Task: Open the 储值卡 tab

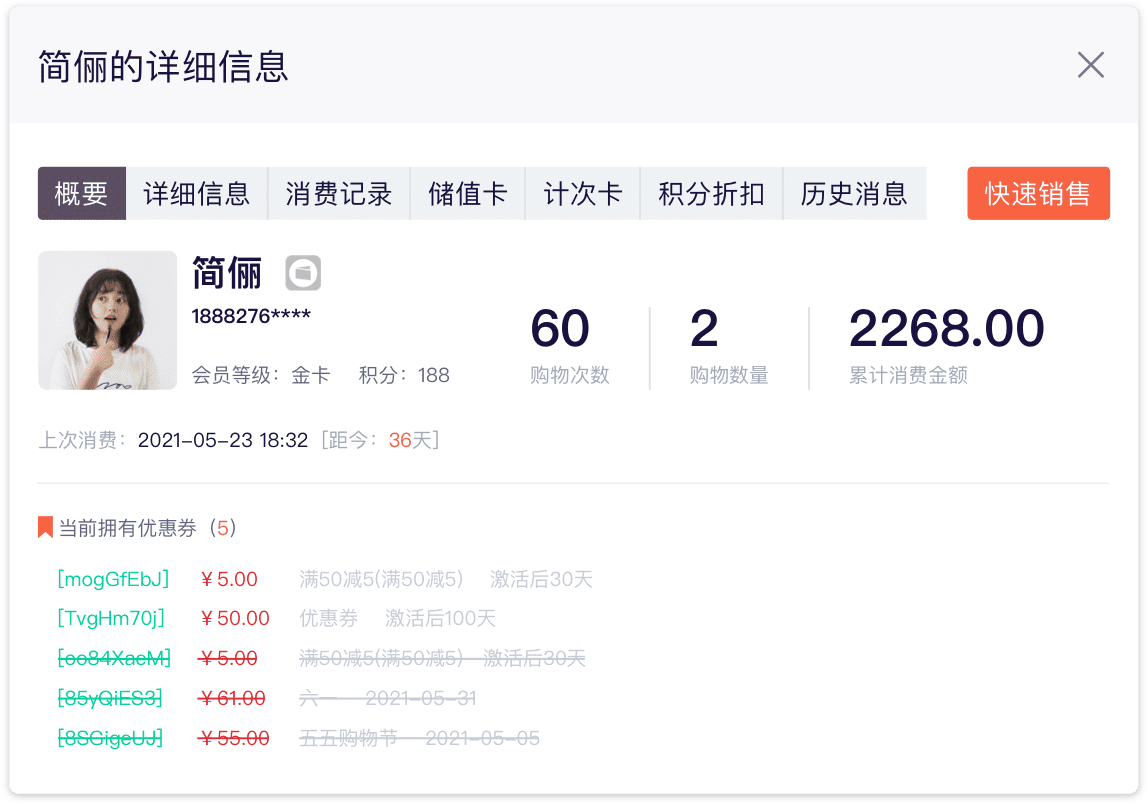Action: 467,193
